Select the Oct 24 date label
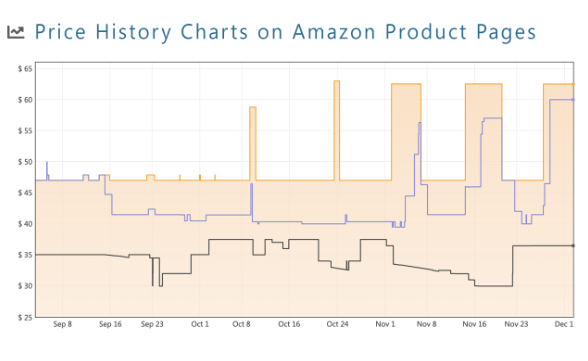588x361 pixels. [x=338, y=324]
